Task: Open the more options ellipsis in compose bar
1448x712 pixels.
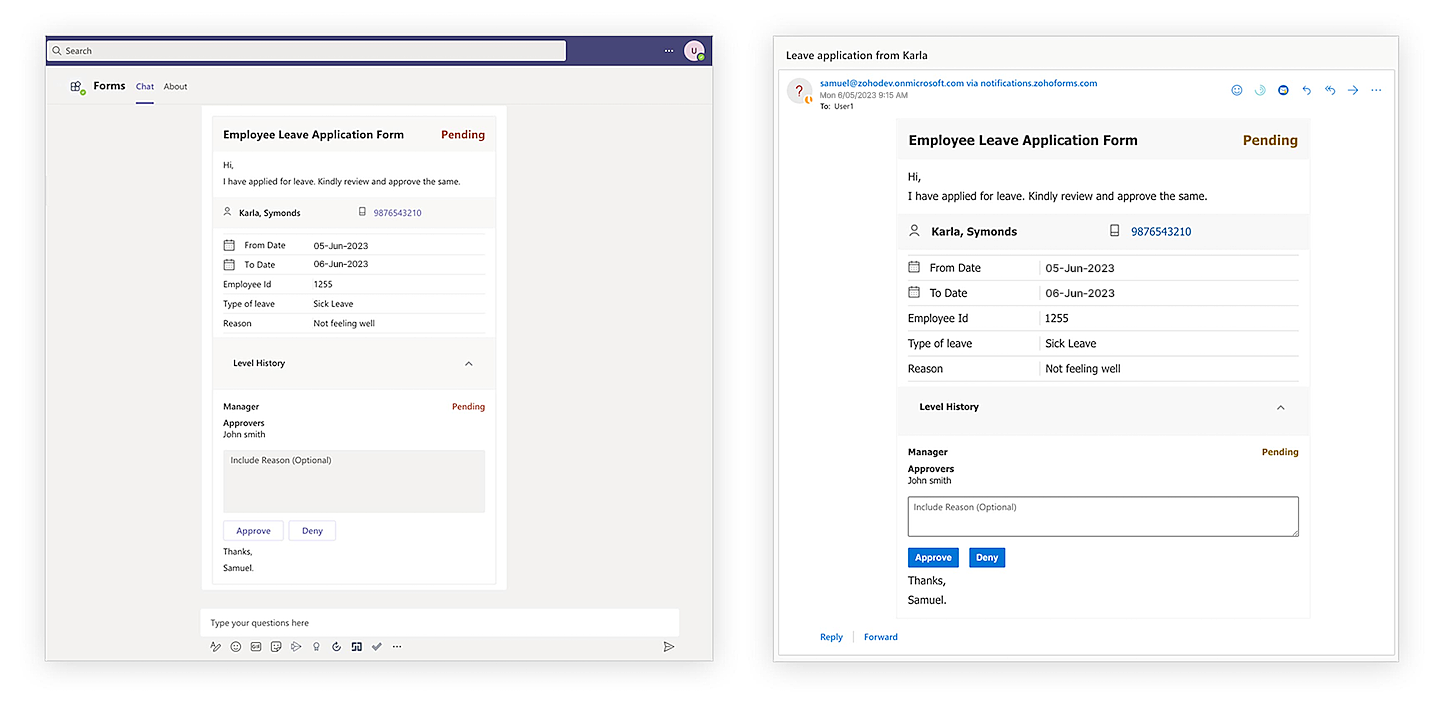Action: (397, 647)
